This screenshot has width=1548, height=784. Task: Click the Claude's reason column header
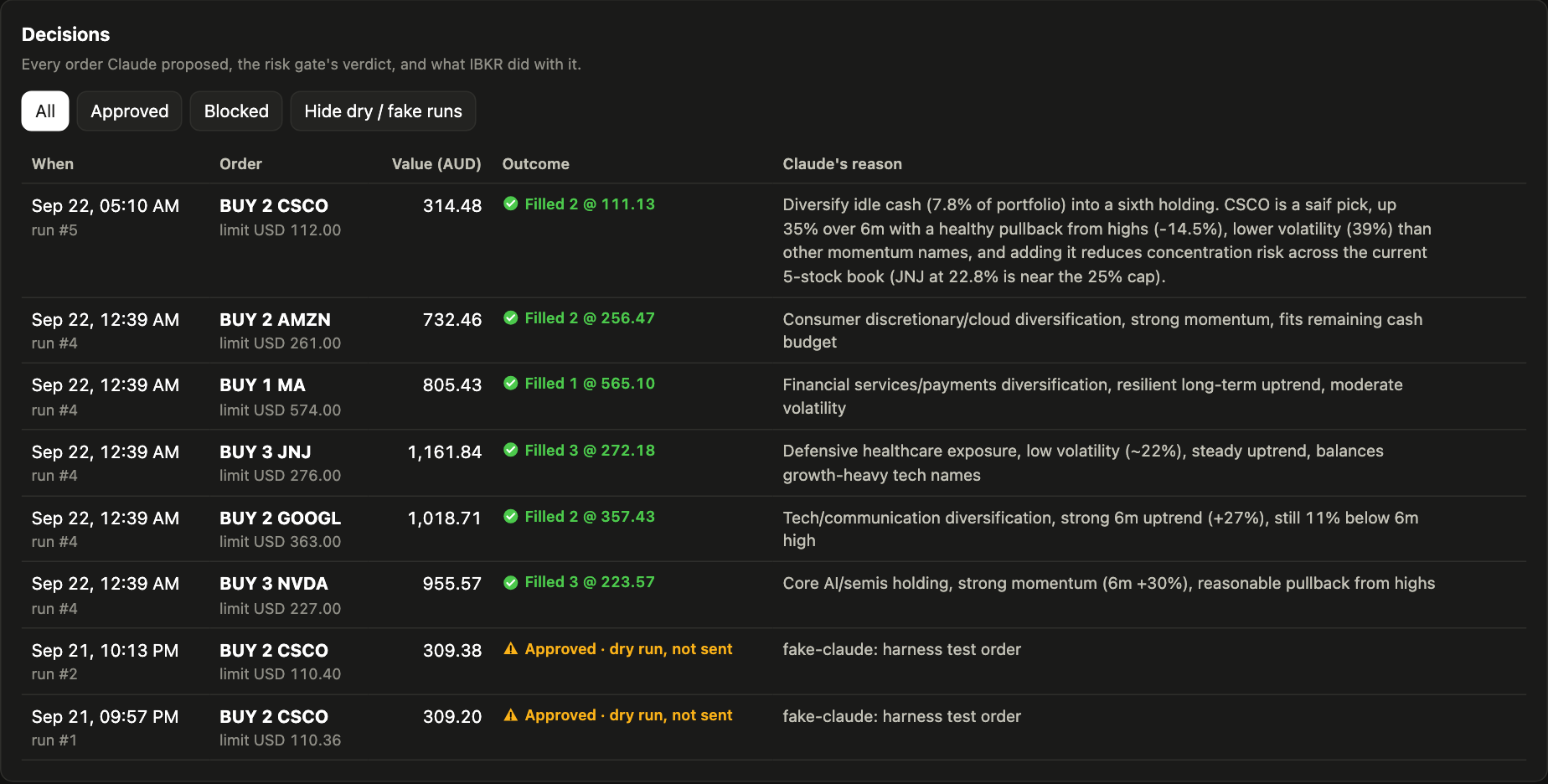[842, 164]
